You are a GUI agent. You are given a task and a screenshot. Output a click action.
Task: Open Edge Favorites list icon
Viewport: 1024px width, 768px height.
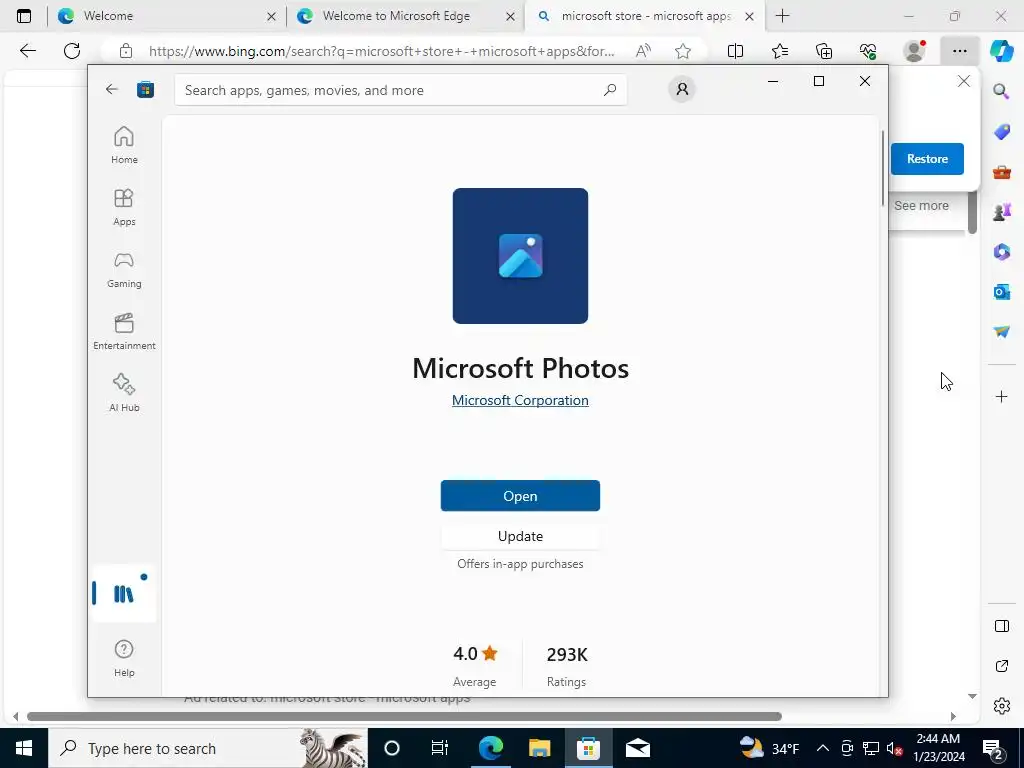[780, 51]
